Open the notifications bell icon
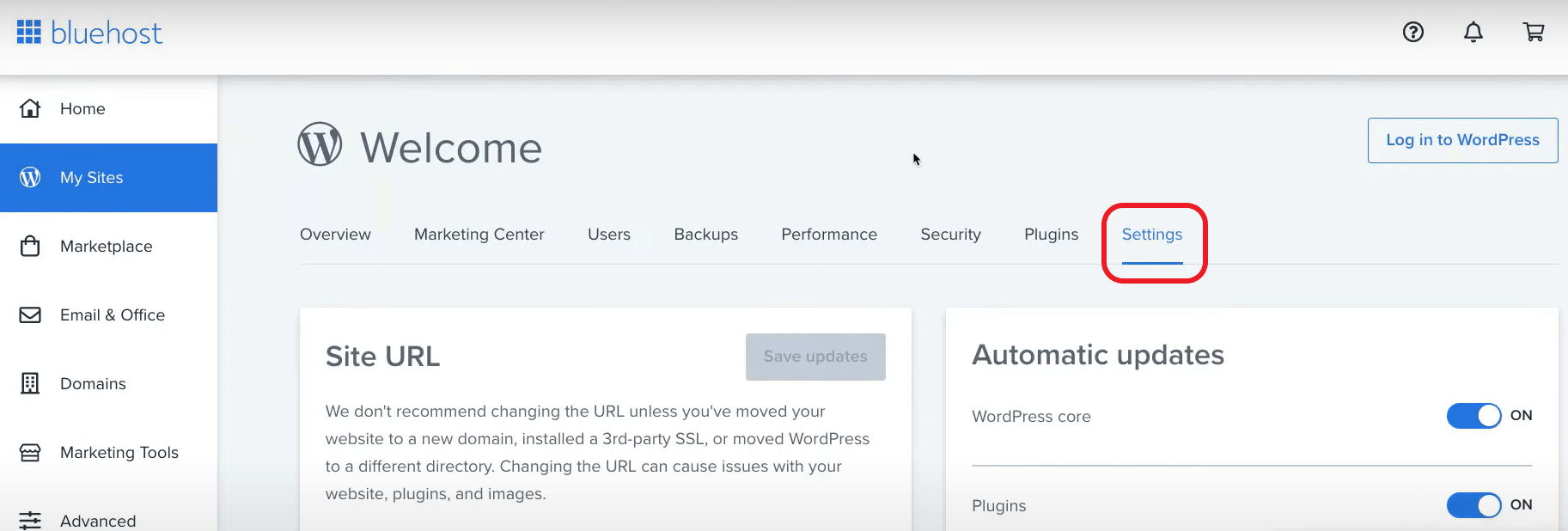 point(1473,33)
